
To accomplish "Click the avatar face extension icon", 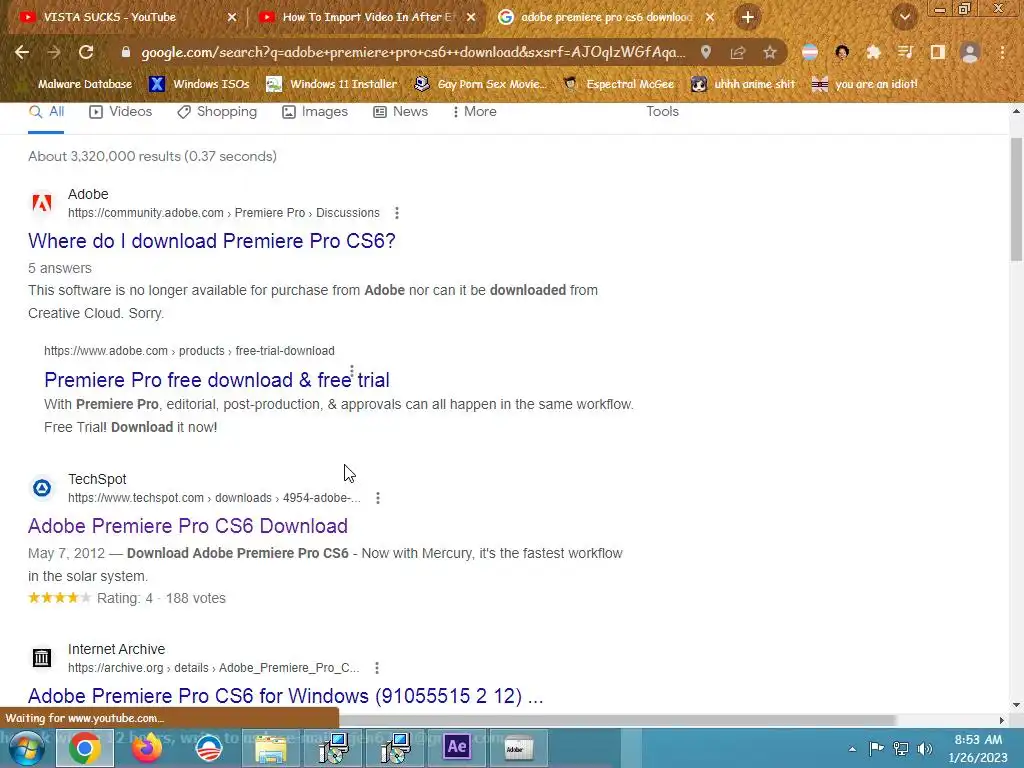I will 842,52.
